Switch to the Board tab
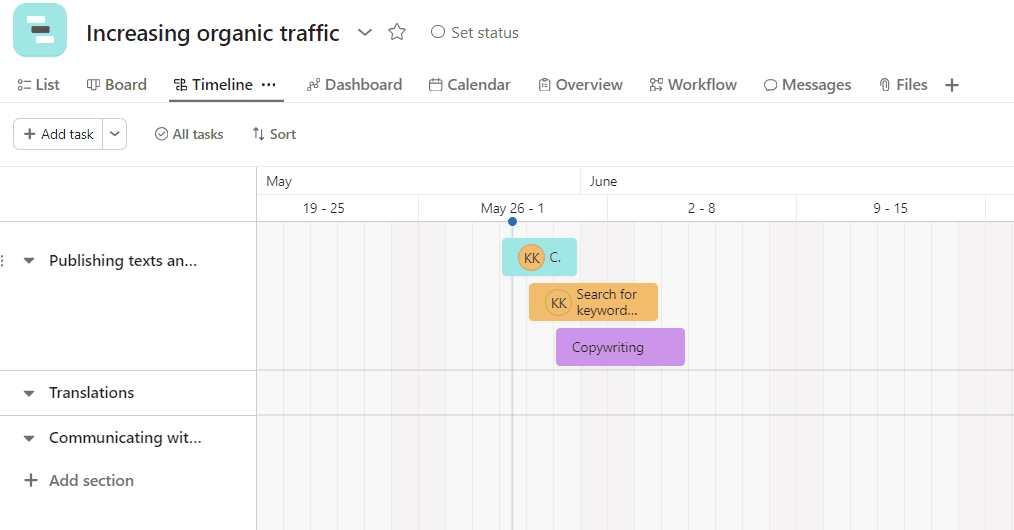 [117, 85]
